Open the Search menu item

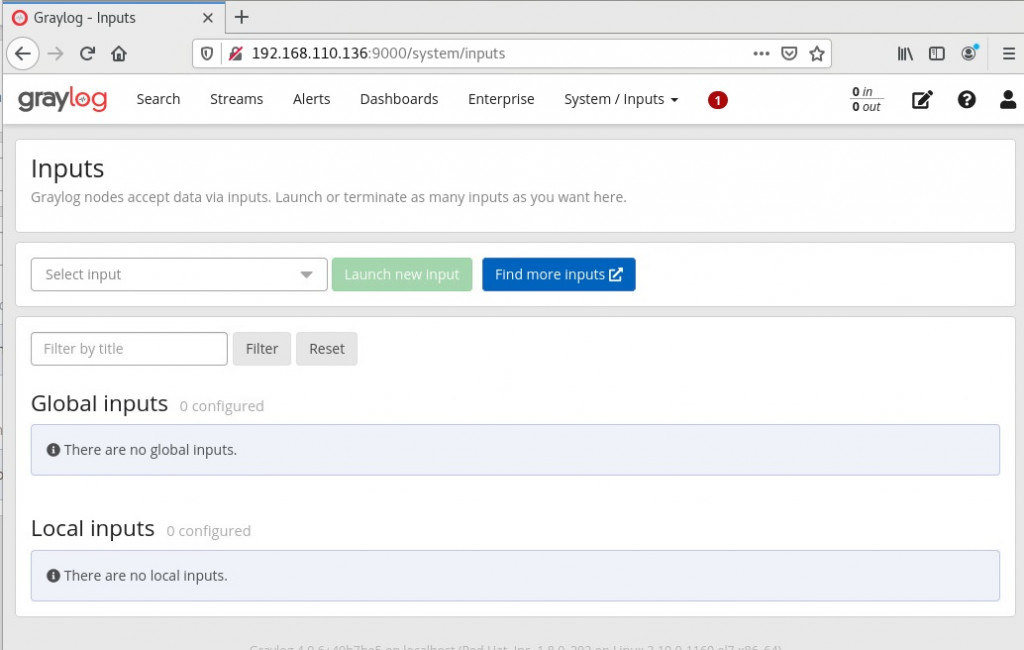[x=158, y=99]
